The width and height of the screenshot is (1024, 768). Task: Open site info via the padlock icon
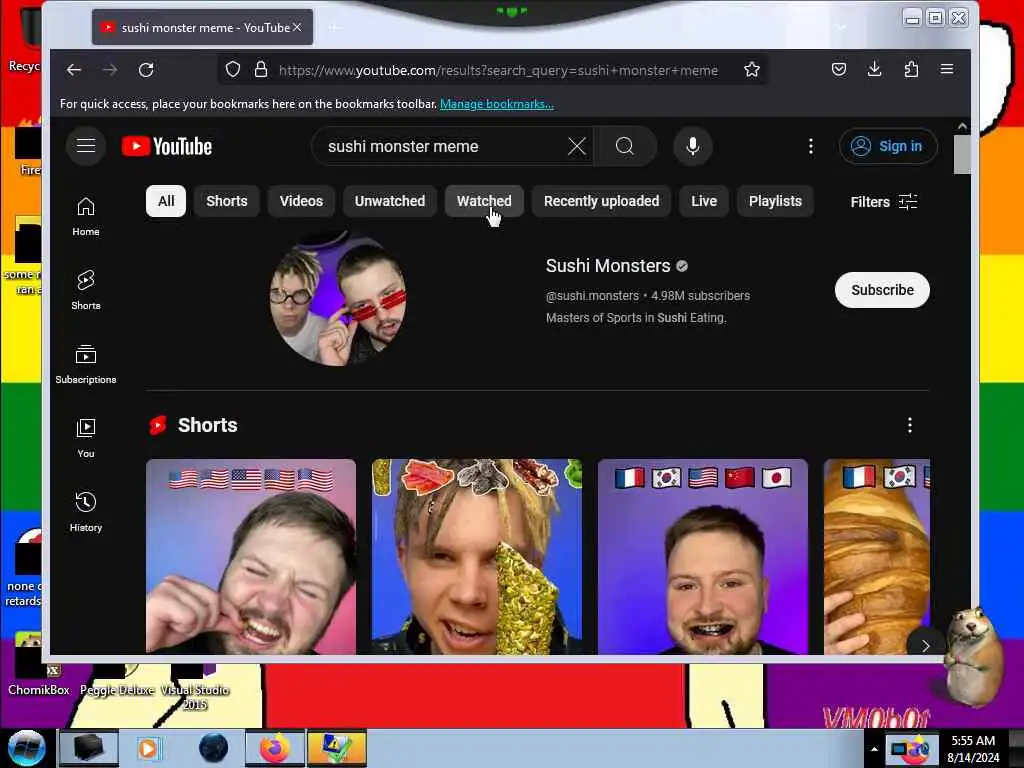coord(261,69)
